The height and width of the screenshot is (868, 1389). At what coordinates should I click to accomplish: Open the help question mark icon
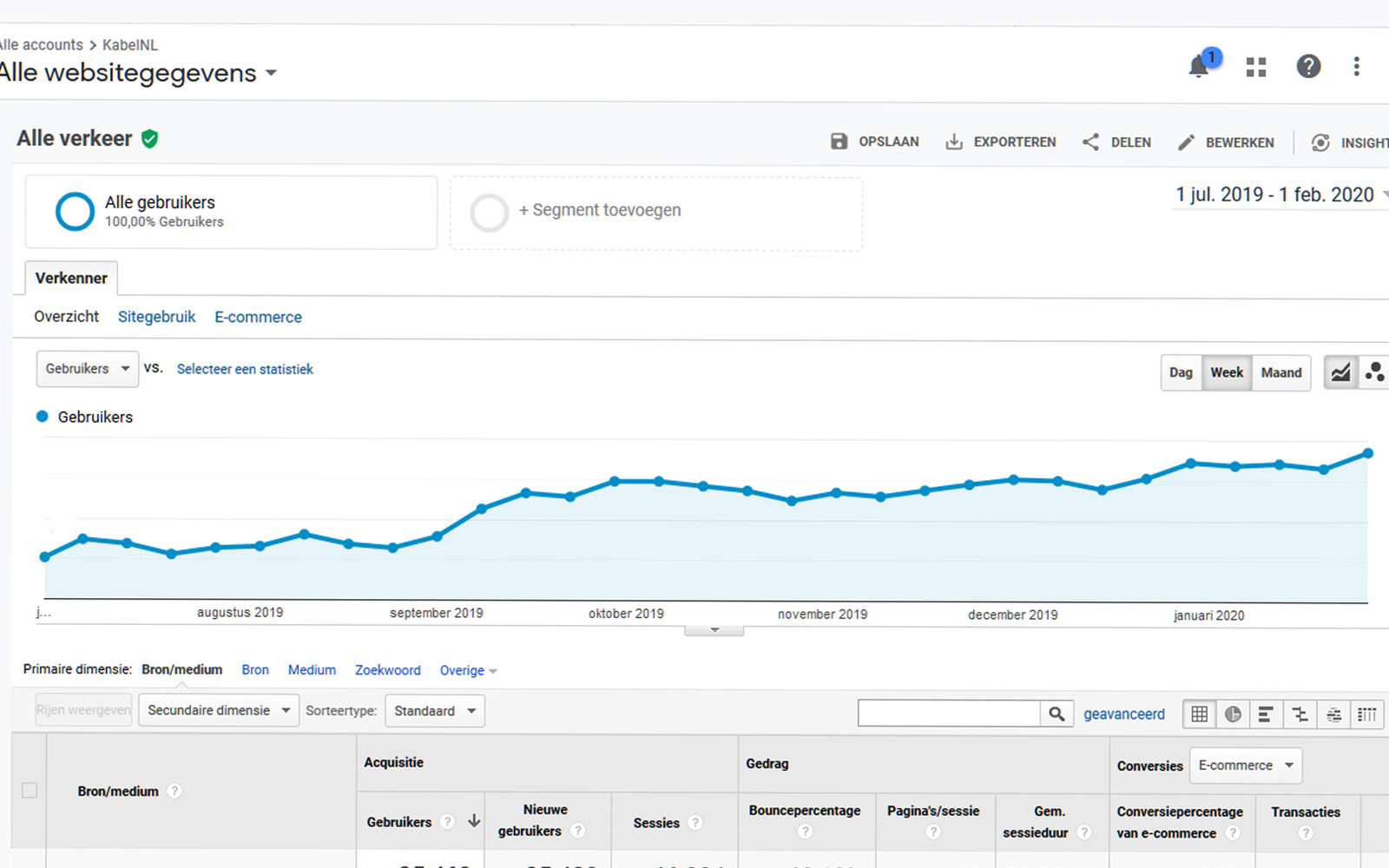point(1308,66)
